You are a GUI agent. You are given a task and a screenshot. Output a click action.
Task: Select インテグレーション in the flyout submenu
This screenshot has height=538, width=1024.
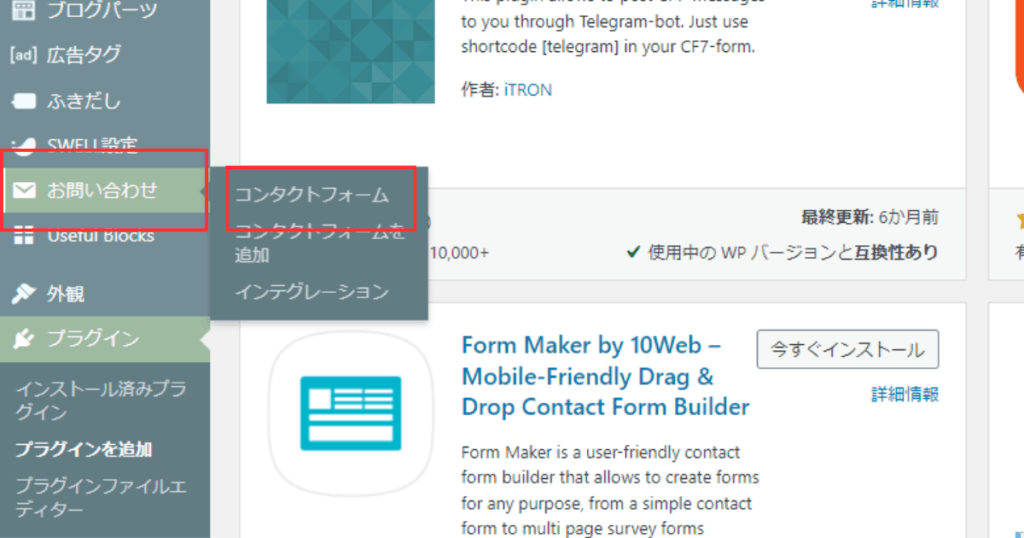click(x=312, y=291)
